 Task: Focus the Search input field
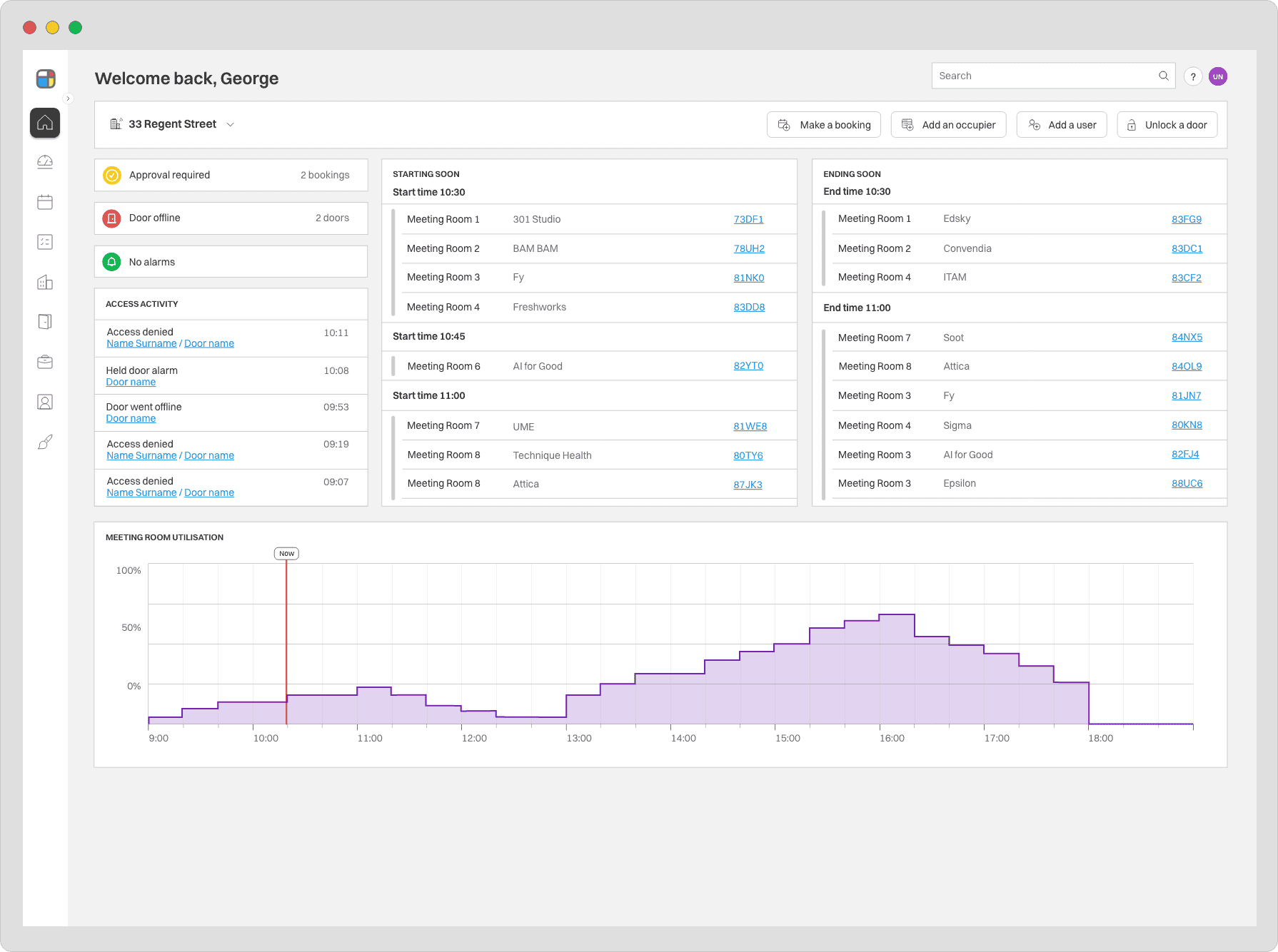[x=1045, y=76]
